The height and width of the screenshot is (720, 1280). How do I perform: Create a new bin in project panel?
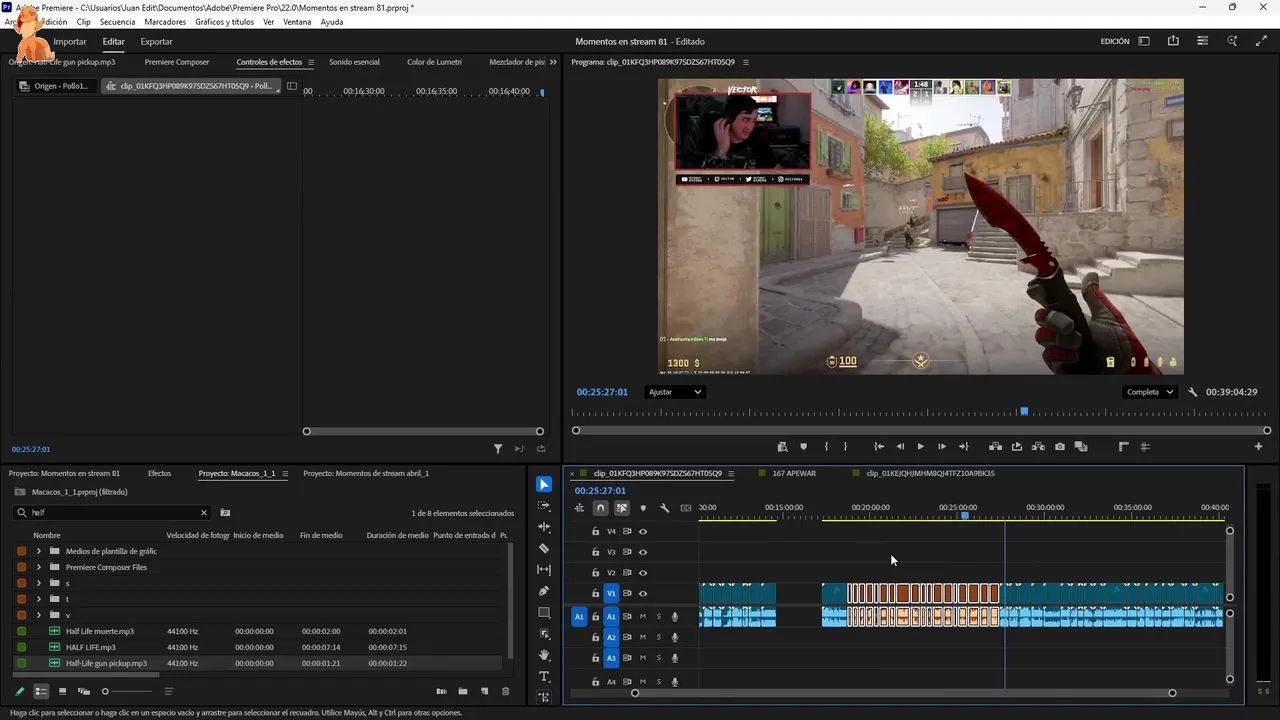tap(463, 691)
